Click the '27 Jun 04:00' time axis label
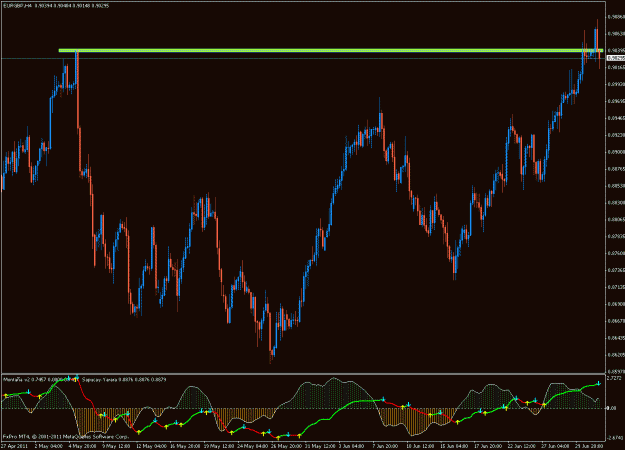The height and width of the screenshot is (450, 625). (557, 446)
